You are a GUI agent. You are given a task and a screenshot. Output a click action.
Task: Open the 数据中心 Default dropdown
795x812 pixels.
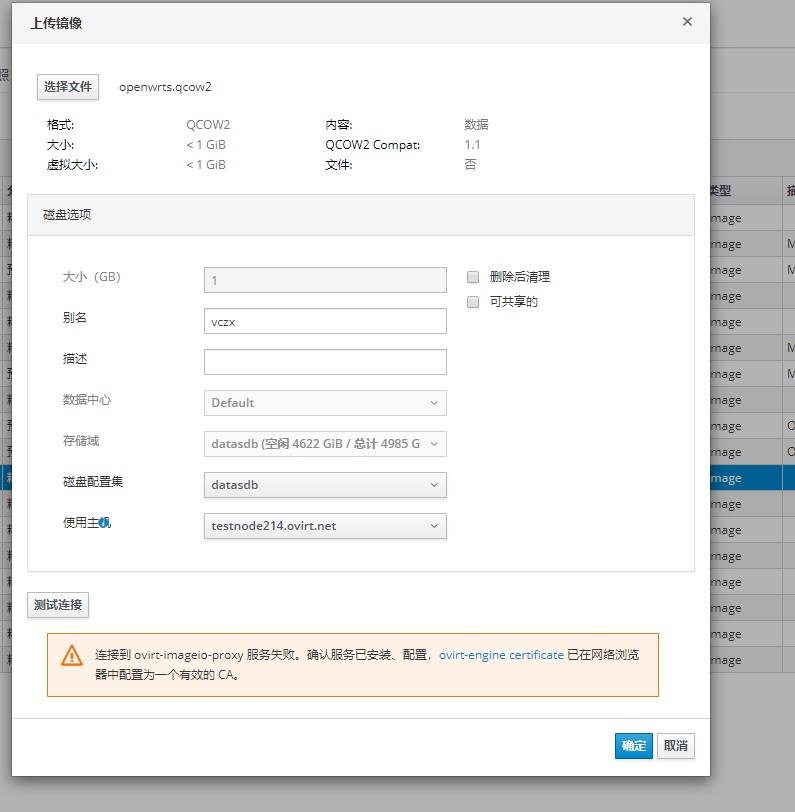(x=325, y=403)
